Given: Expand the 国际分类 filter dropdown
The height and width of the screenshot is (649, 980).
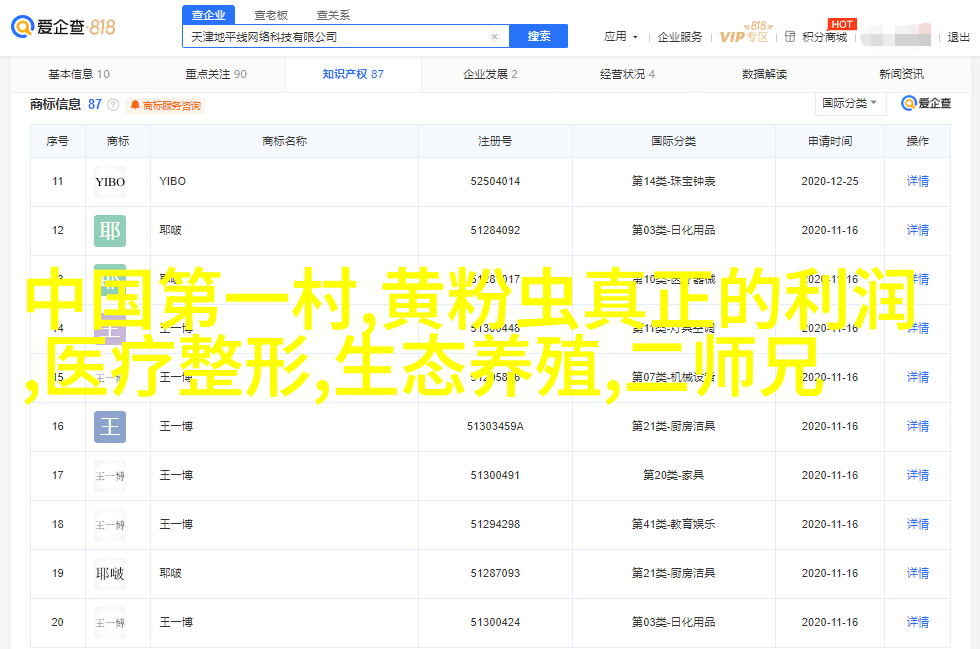Looking at the screenshot, I should (850, 103).
